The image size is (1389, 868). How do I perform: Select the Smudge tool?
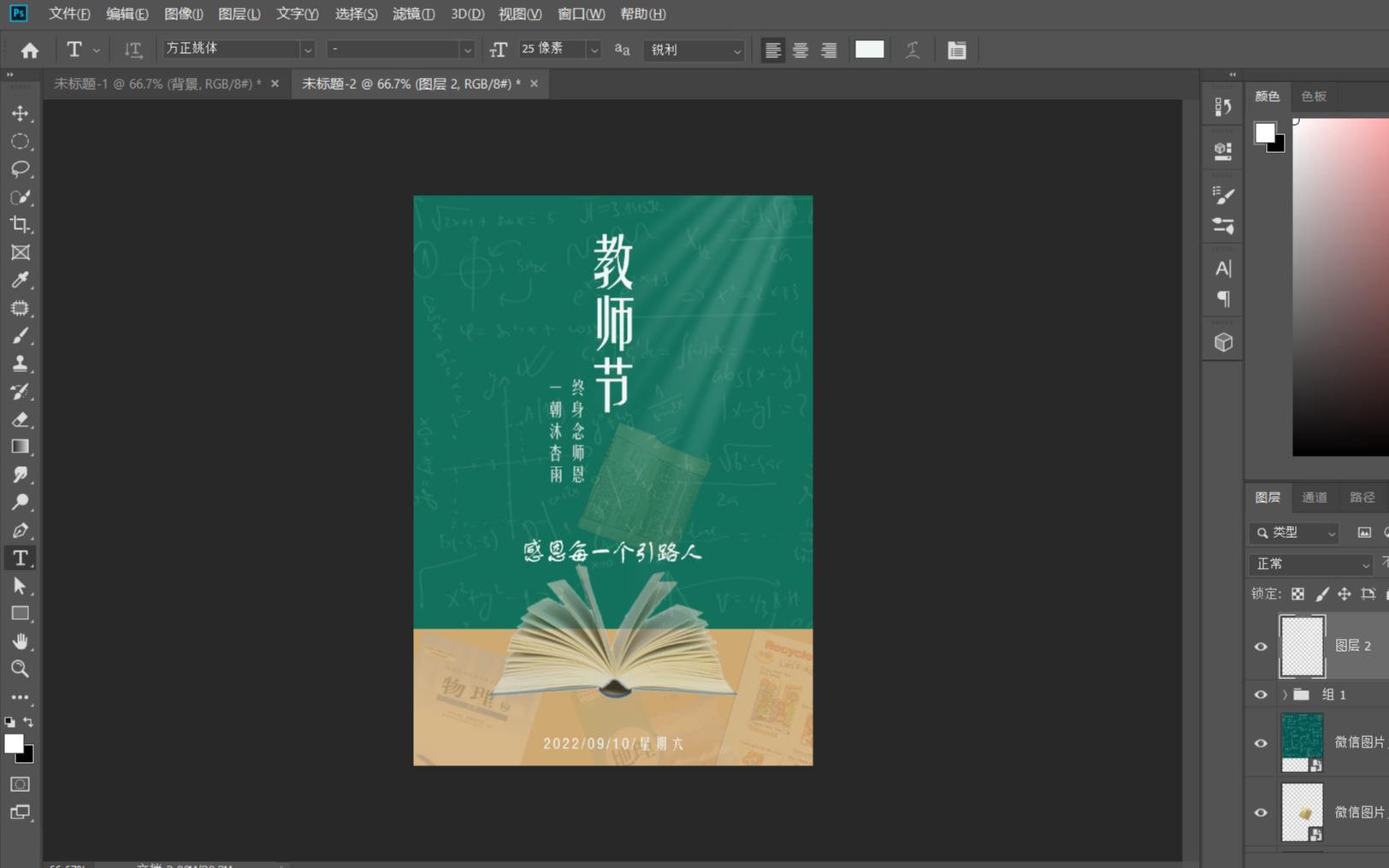click(x=20, y=475)
